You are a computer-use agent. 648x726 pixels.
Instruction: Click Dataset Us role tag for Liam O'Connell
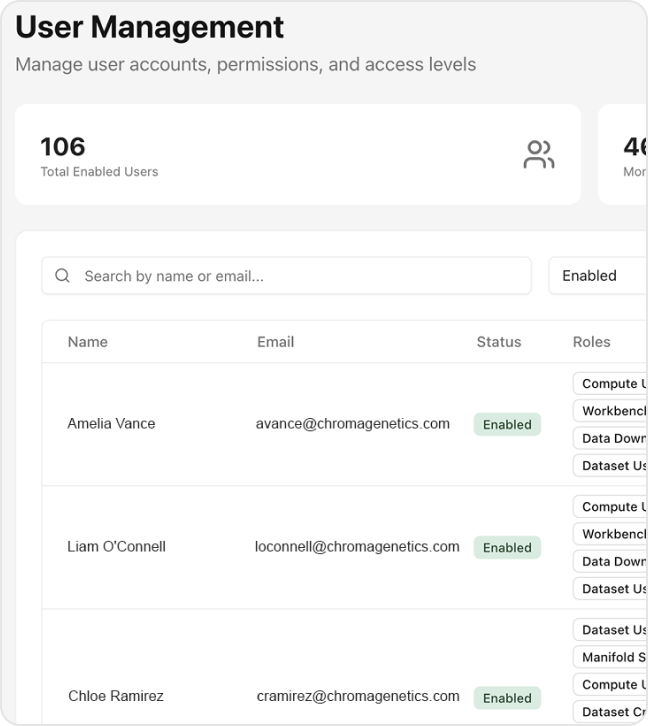(x=610, y=588)
